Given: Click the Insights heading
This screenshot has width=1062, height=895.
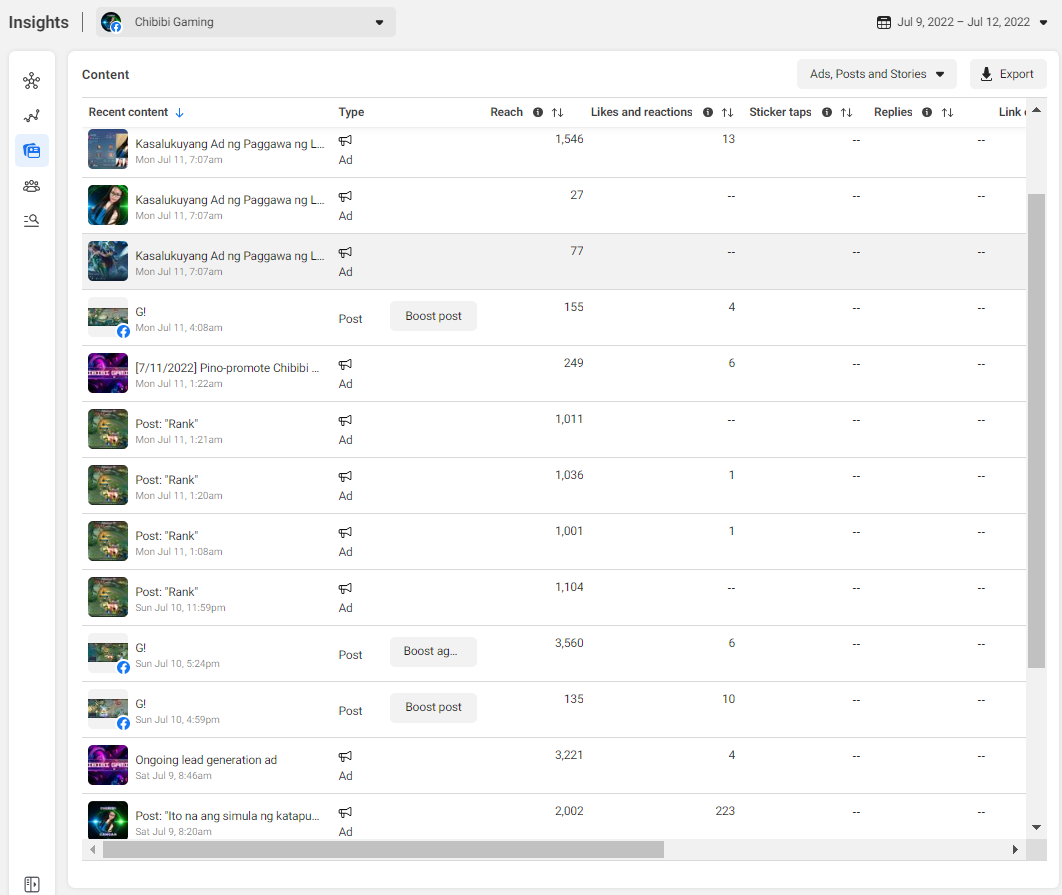Looking at the screenshot, I should (39, 22).
